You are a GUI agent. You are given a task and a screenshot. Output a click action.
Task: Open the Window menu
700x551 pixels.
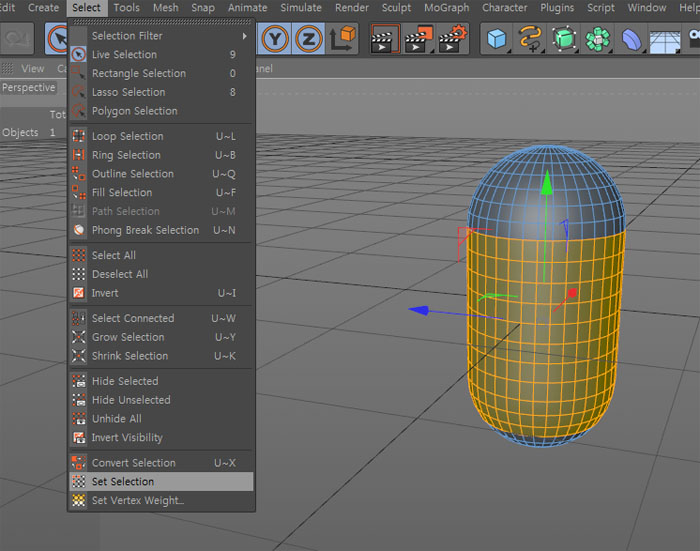[x=647, y=8]
